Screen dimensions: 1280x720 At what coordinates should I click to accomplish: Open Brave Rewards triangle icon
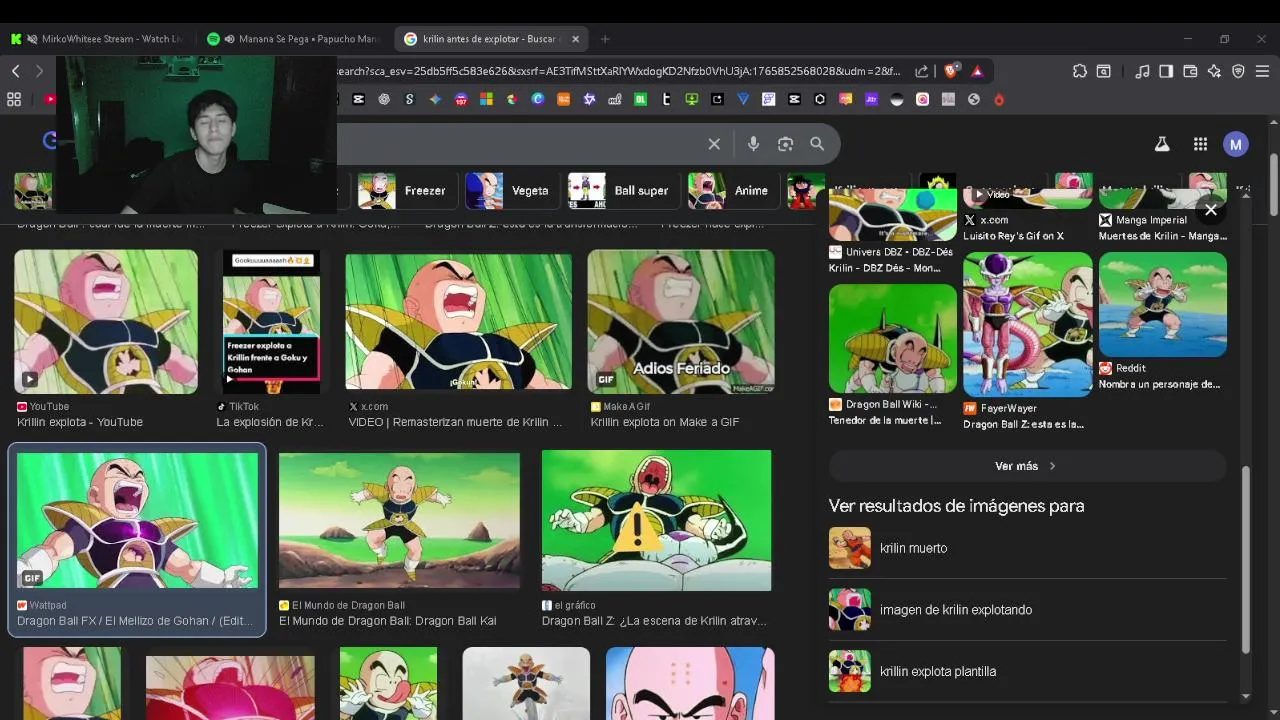[977, 71]
